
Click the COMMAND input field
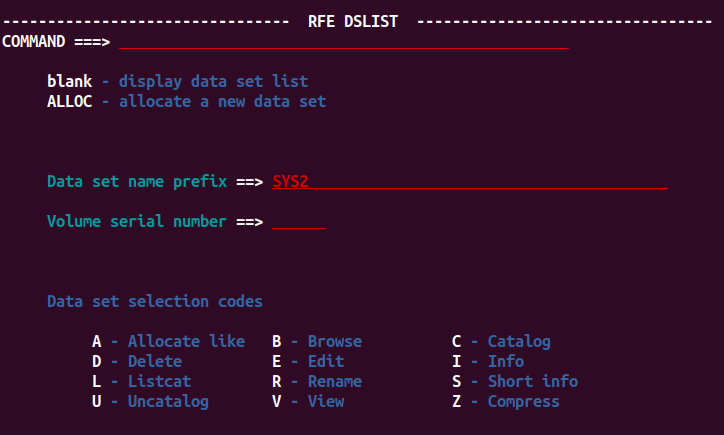tap(344, 42)
